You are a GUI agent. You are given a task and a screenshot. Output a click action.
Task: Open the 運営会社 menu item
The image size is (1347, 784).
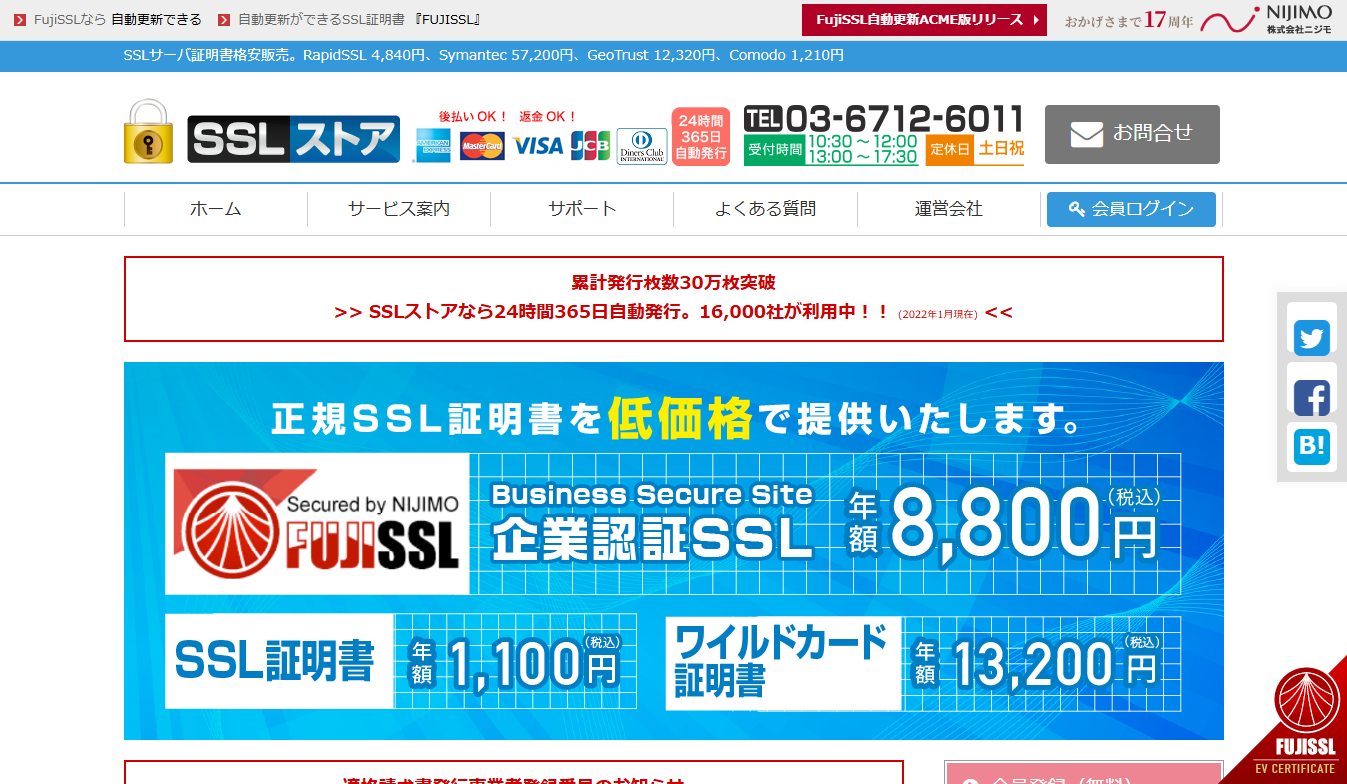[x=949, y=209]
